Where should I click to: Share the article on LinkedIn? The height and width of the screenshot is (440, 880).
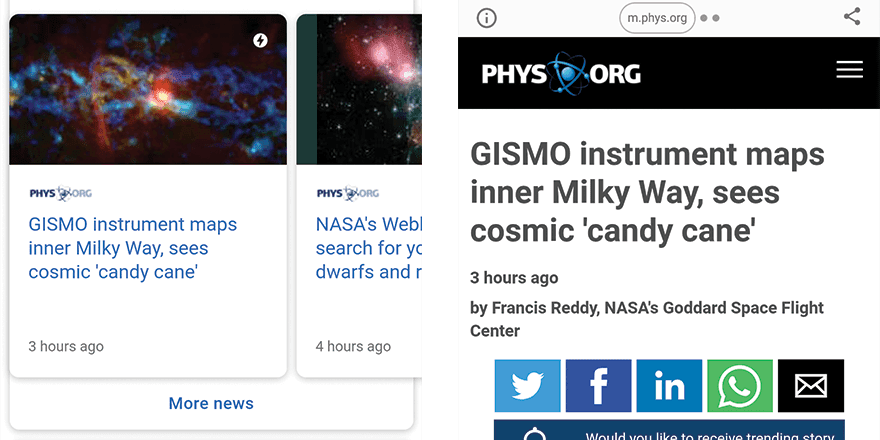point(669,386)
